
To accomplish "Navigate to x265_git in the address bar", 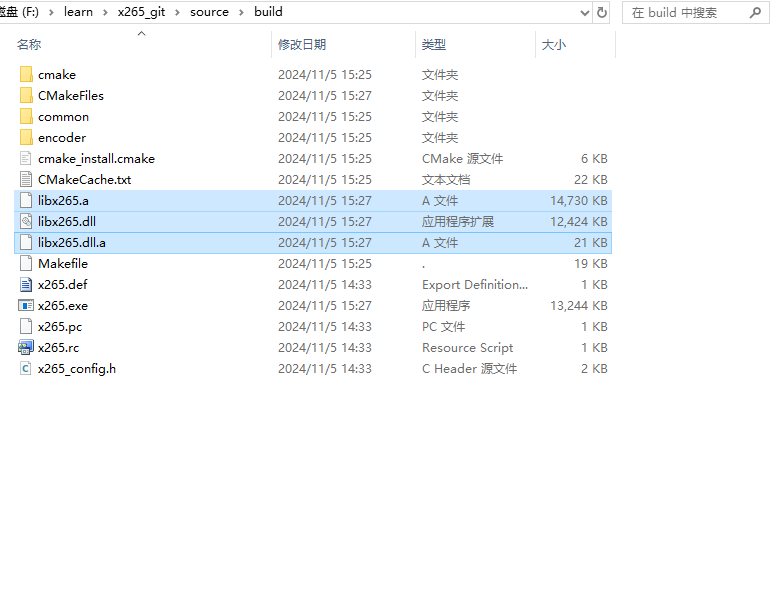I will tap(141, 12).
